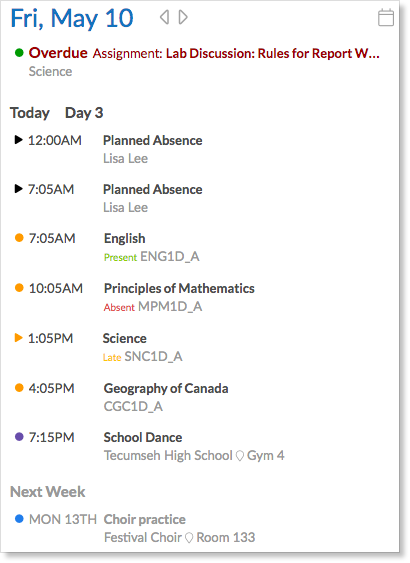Open Geography of Canada class entry

[x=166, y=388]
